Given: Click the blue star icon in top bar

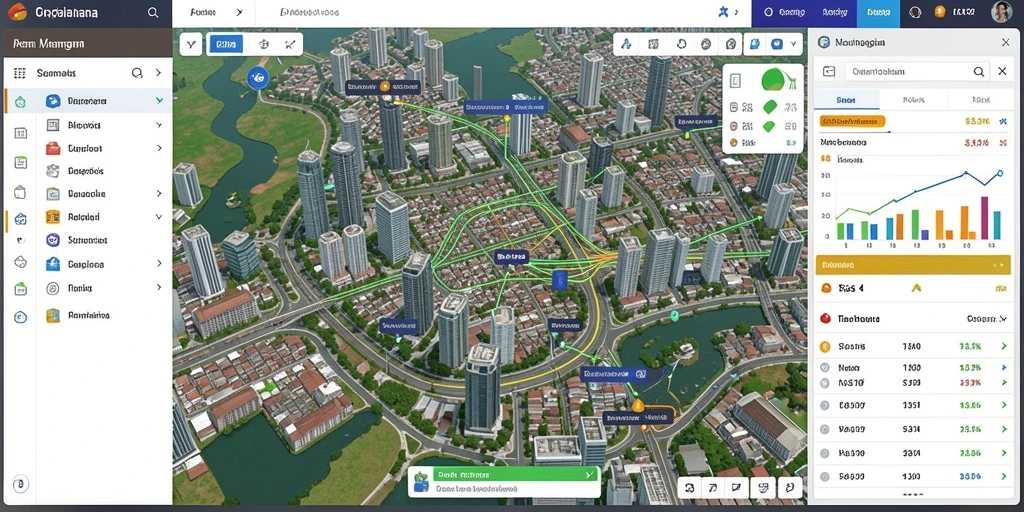Looking at the screenshot, I should [x=723, y=12].
